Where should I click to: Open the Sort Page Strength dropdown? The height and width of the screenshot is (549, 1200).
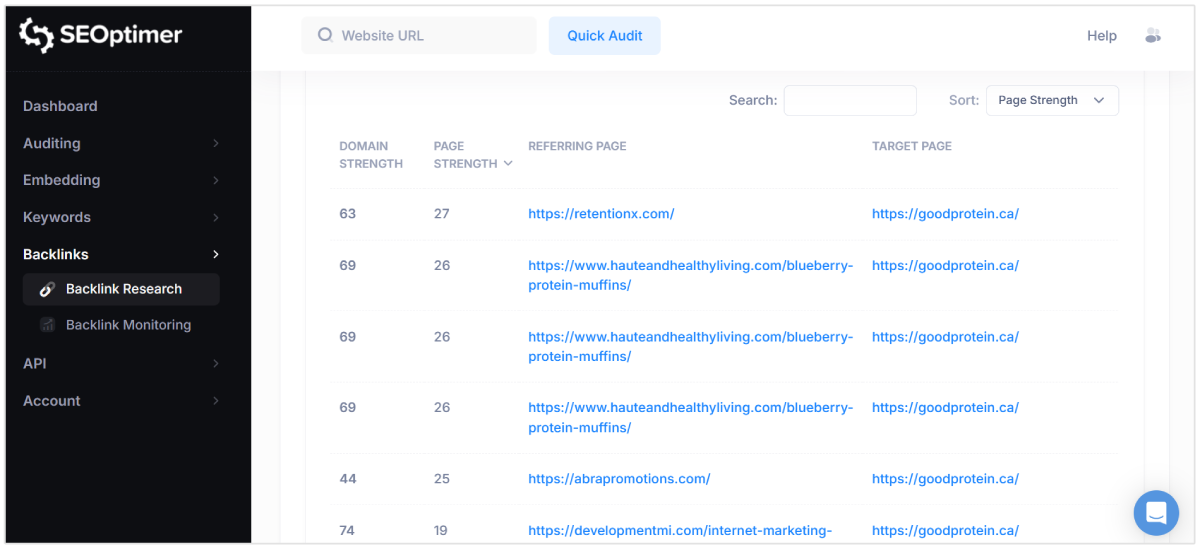click(x=1052, y=100)
